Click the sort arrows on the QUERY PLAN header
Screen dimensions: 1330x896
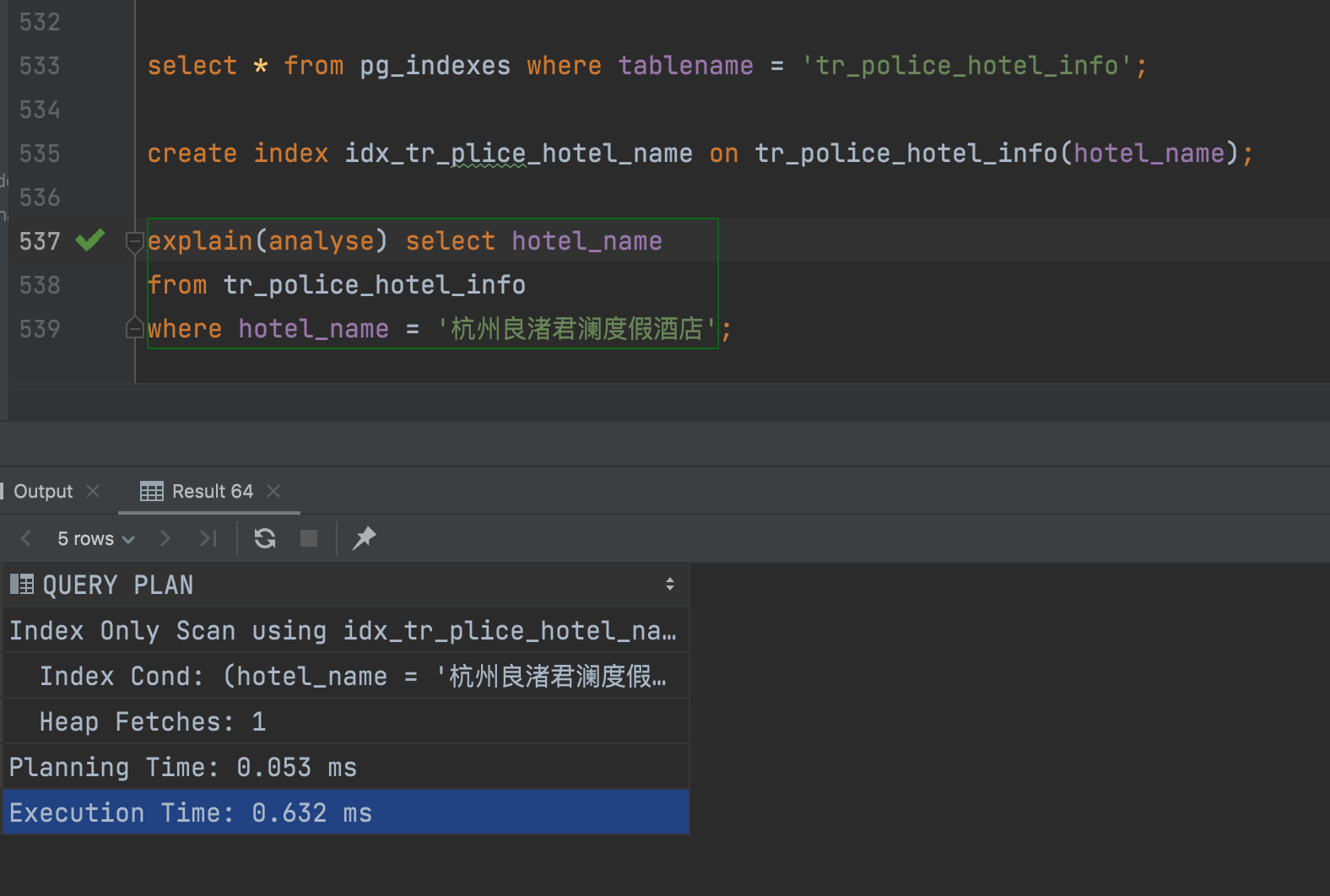click(669, 584)
